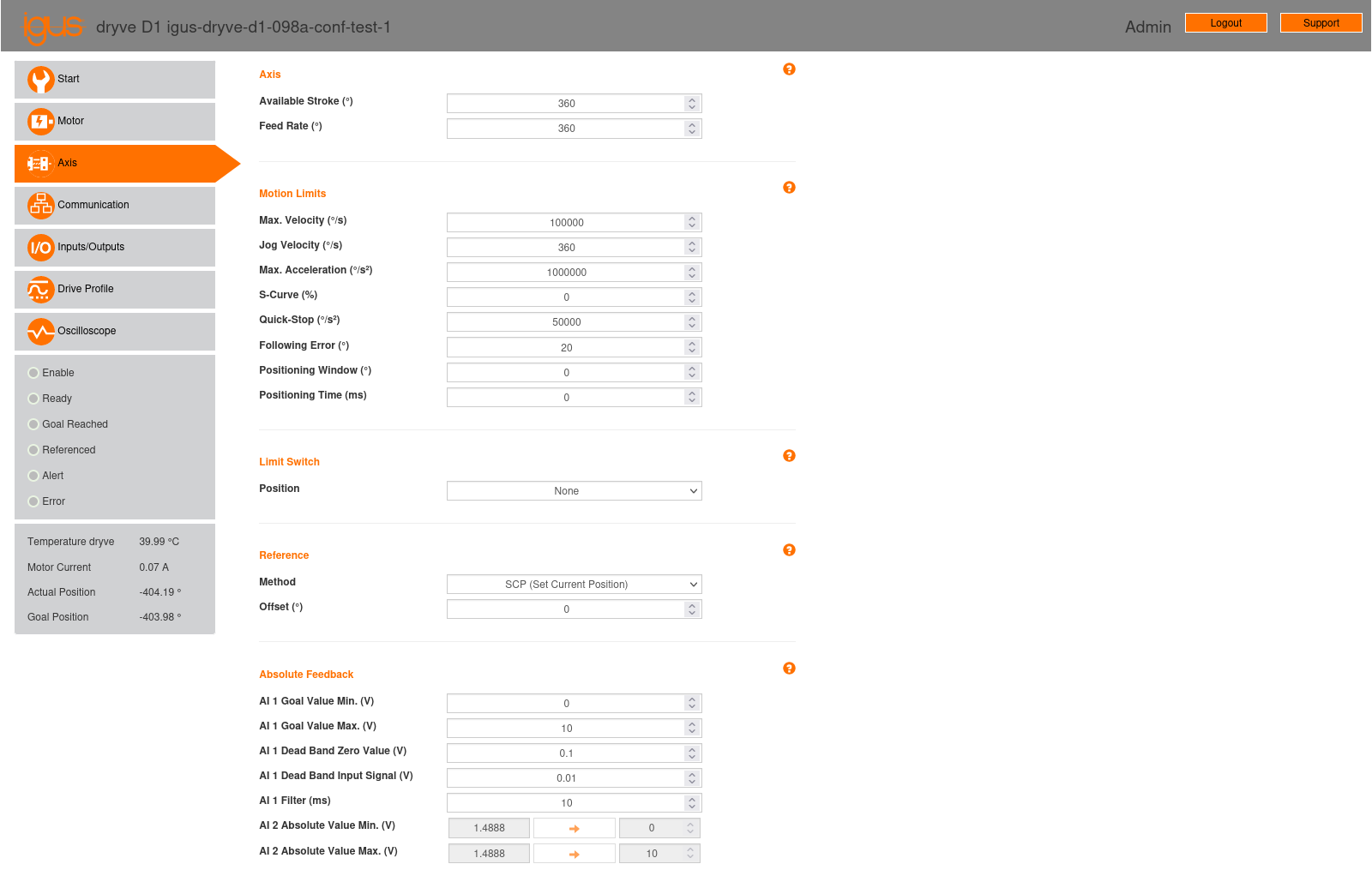Expand the Reference Method dropdown
1372x894 pixels.
[x=574, y=585]
